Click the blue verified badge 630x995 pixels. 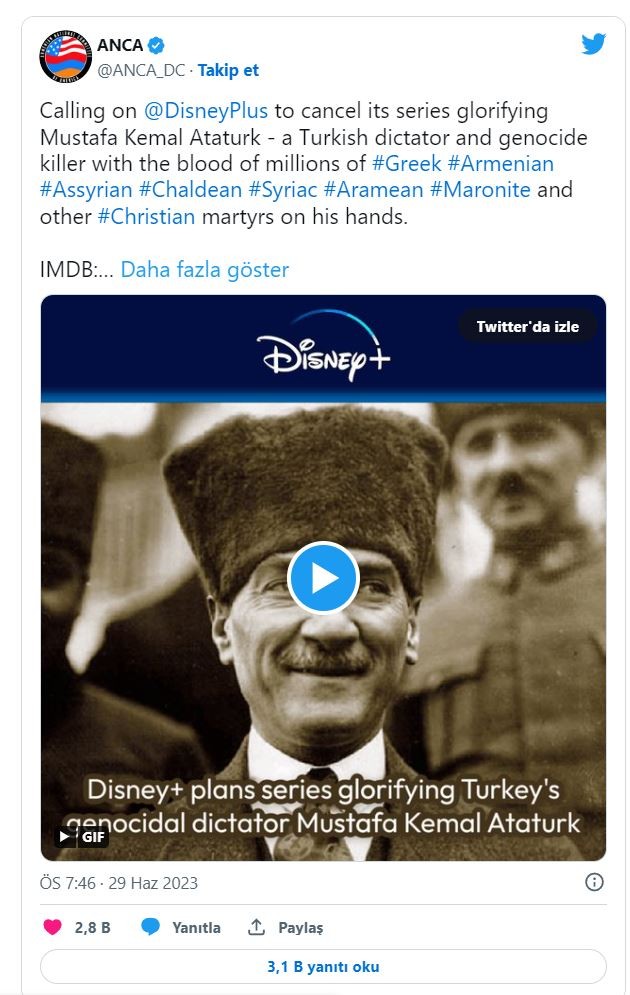pyautogui.click(x=157, y=46)
